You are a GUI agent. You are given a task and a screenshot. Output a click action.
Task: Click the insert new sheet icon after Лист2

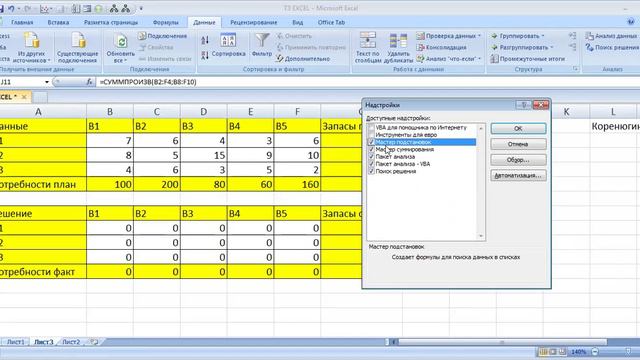(x=94, y=342)
